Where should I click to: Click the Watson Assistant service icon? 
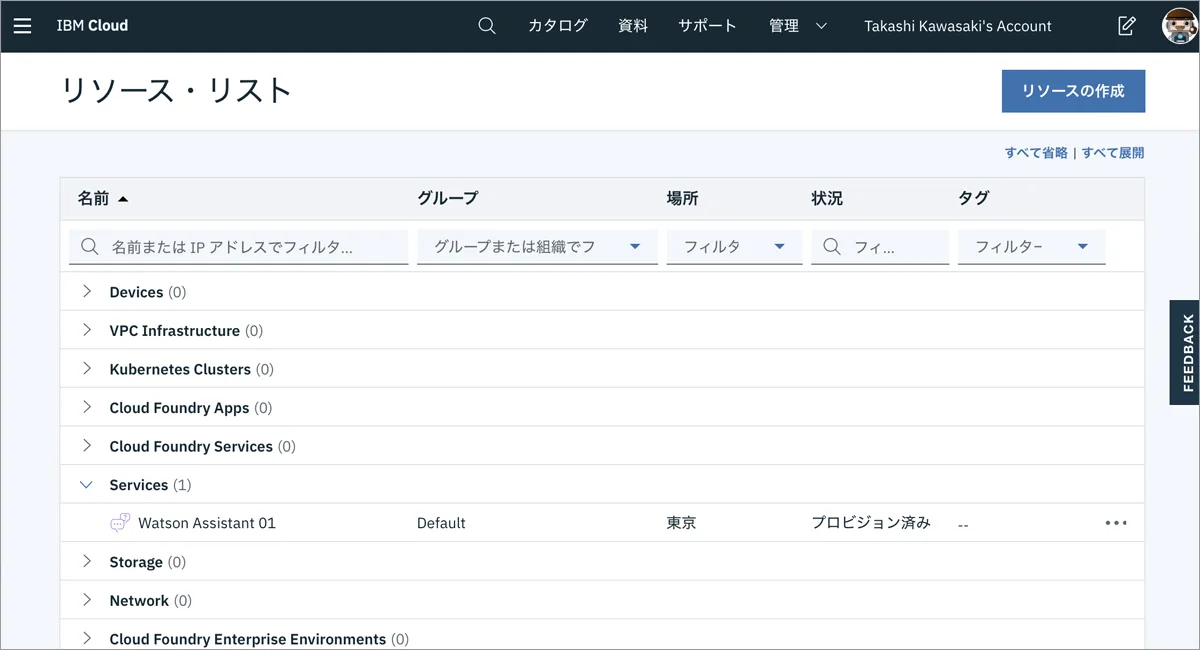coord(120,523)
